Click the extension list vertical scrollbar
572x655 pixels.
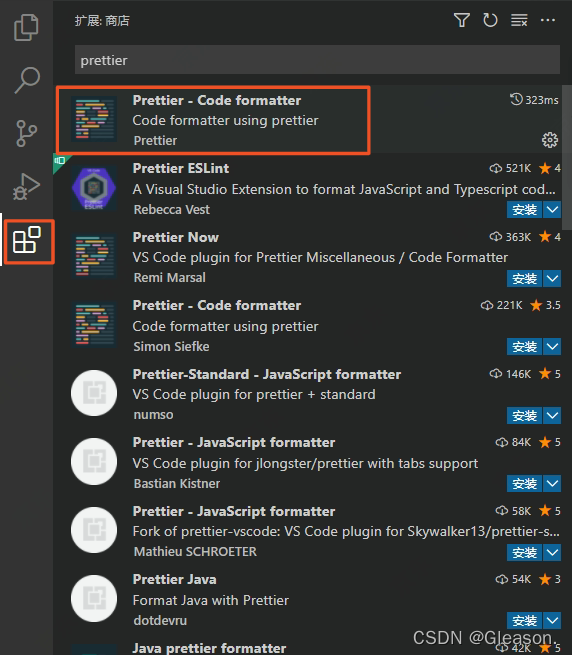point(567,157)
